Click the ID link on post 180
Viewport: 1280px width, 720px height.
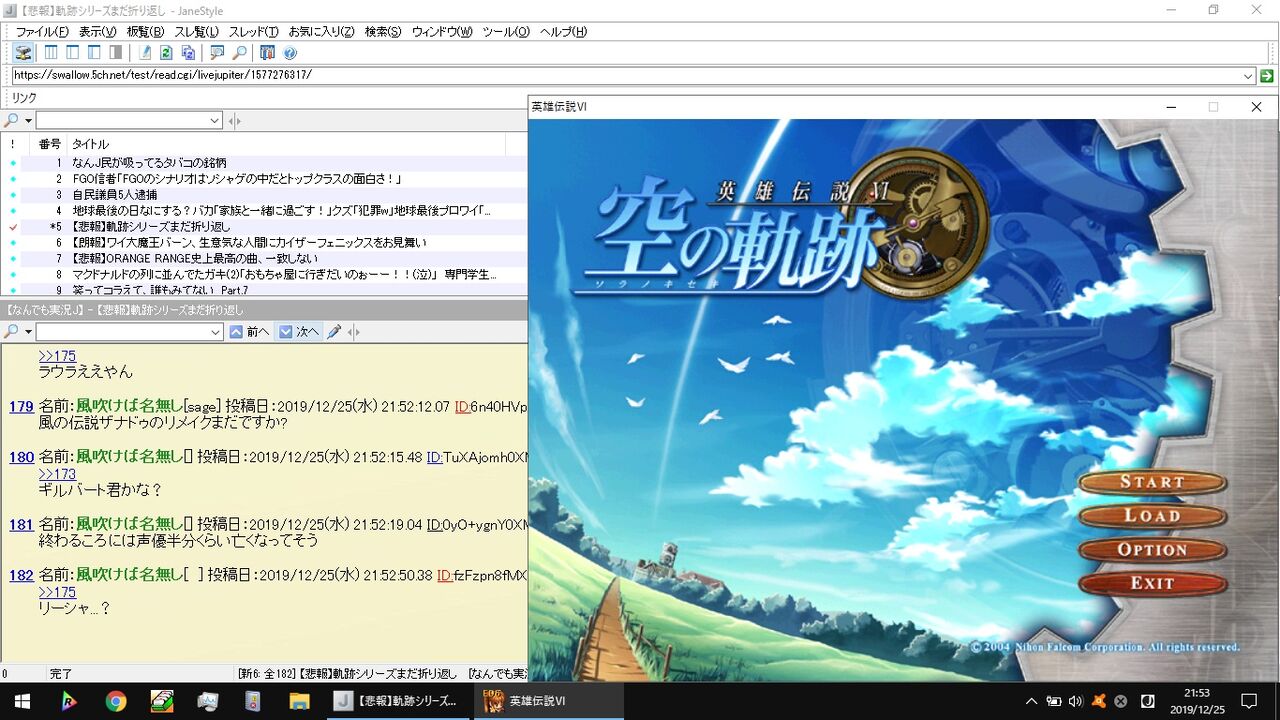(x=435, y=458)
